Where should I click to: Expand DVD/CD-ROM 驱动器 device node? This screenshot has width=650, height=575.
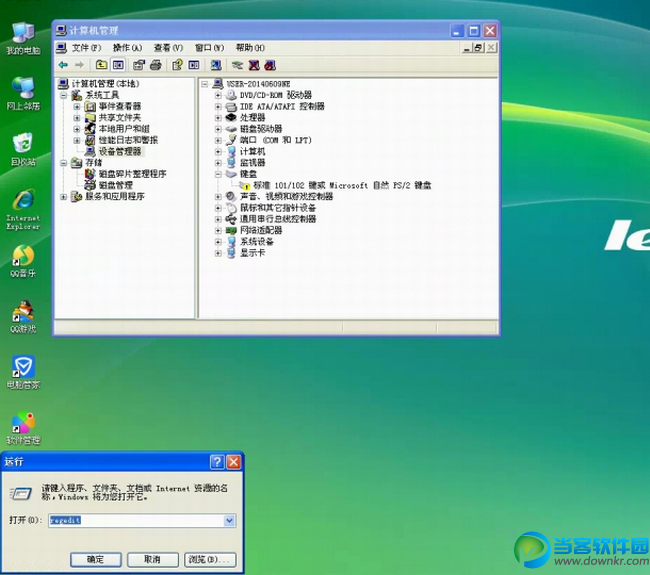[x=218, y=95]
